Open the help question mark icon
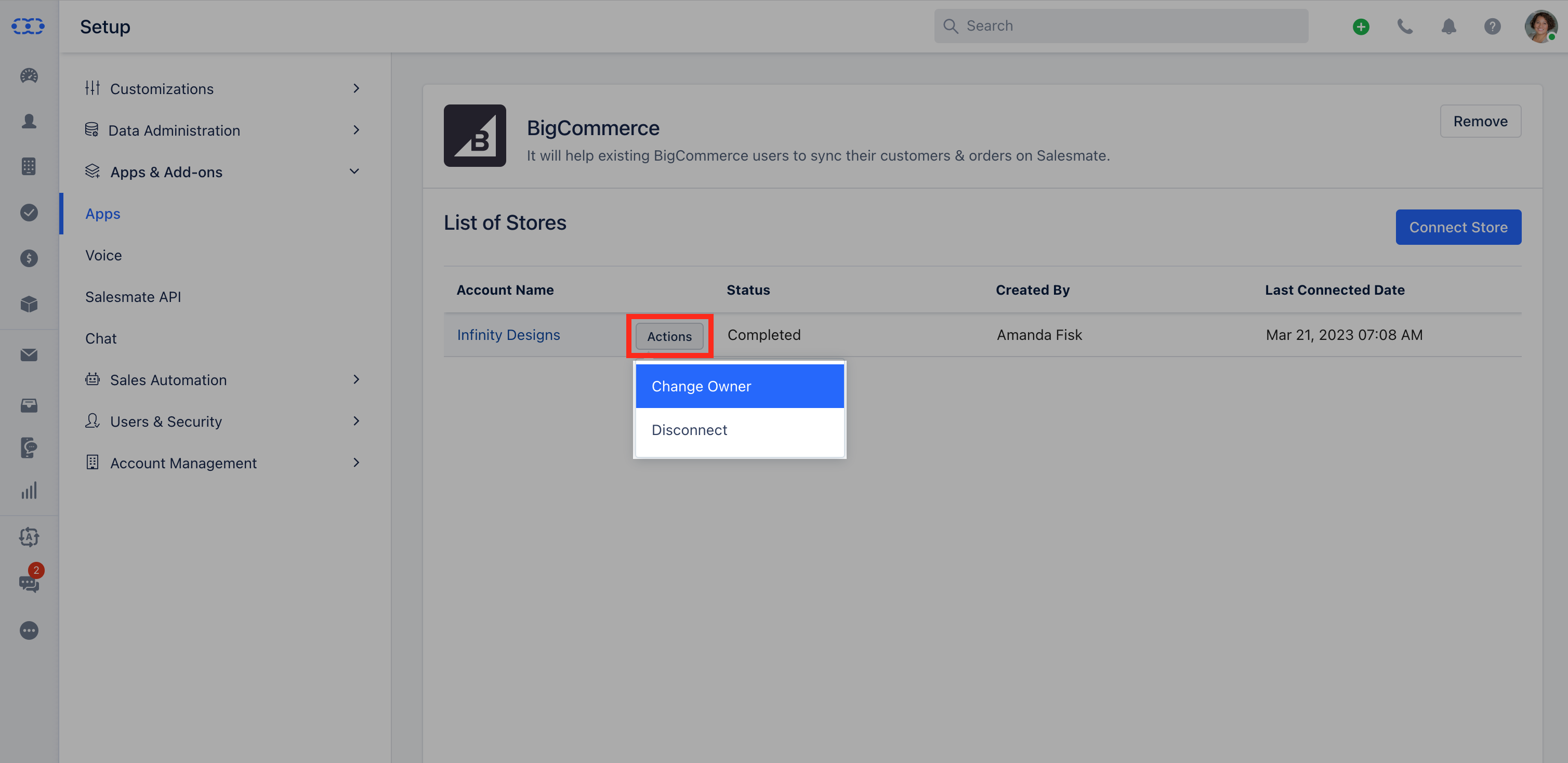 coord(1493,26)
